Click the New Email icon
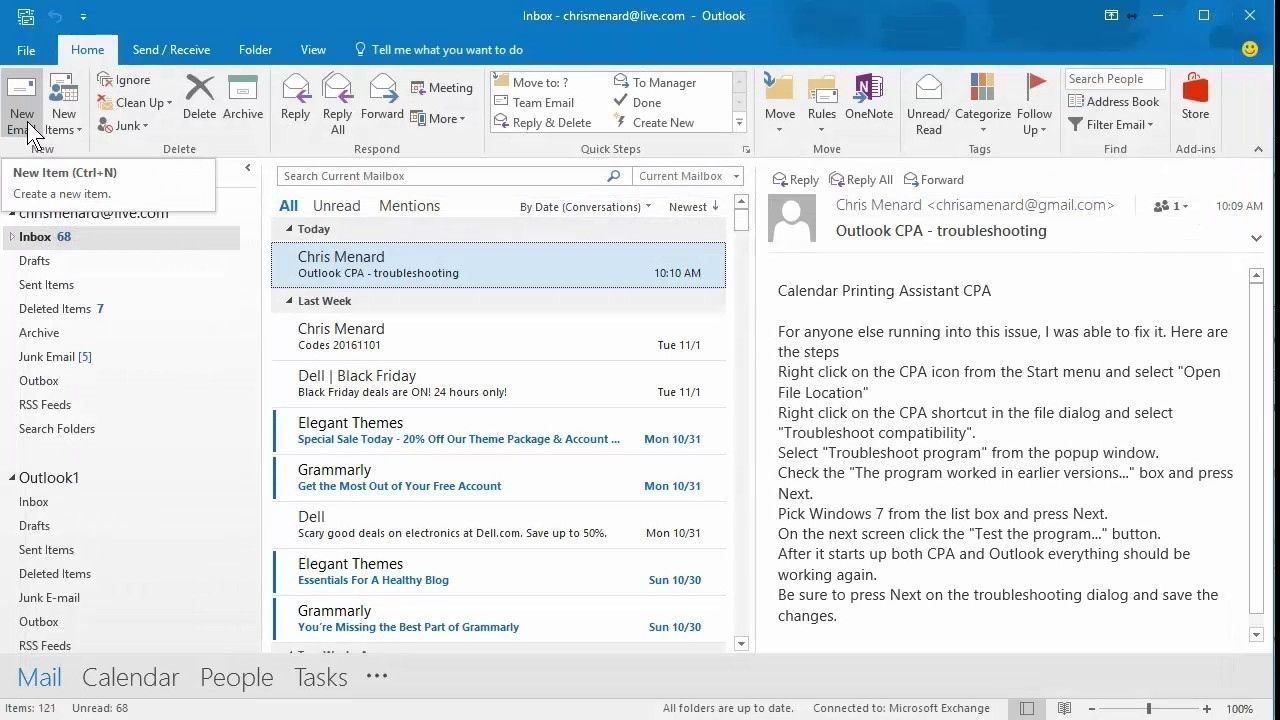 coord(22,88)
